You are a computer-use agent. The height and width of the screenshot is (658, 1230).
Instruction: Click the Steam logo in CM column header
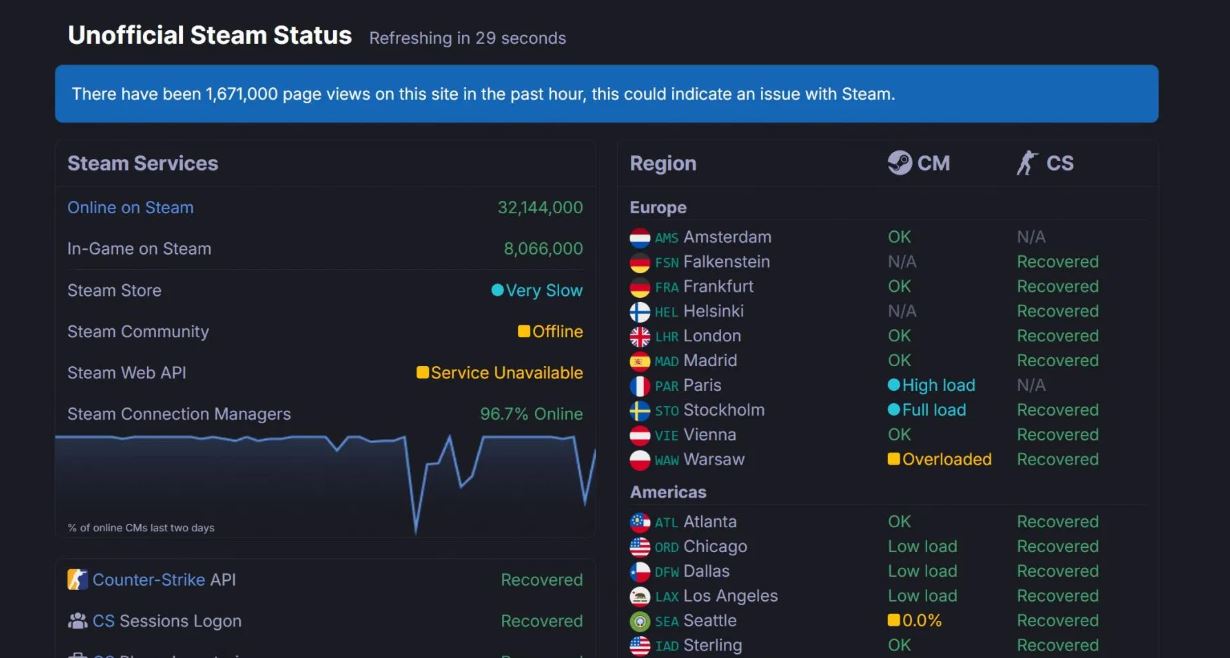(899, 163)
